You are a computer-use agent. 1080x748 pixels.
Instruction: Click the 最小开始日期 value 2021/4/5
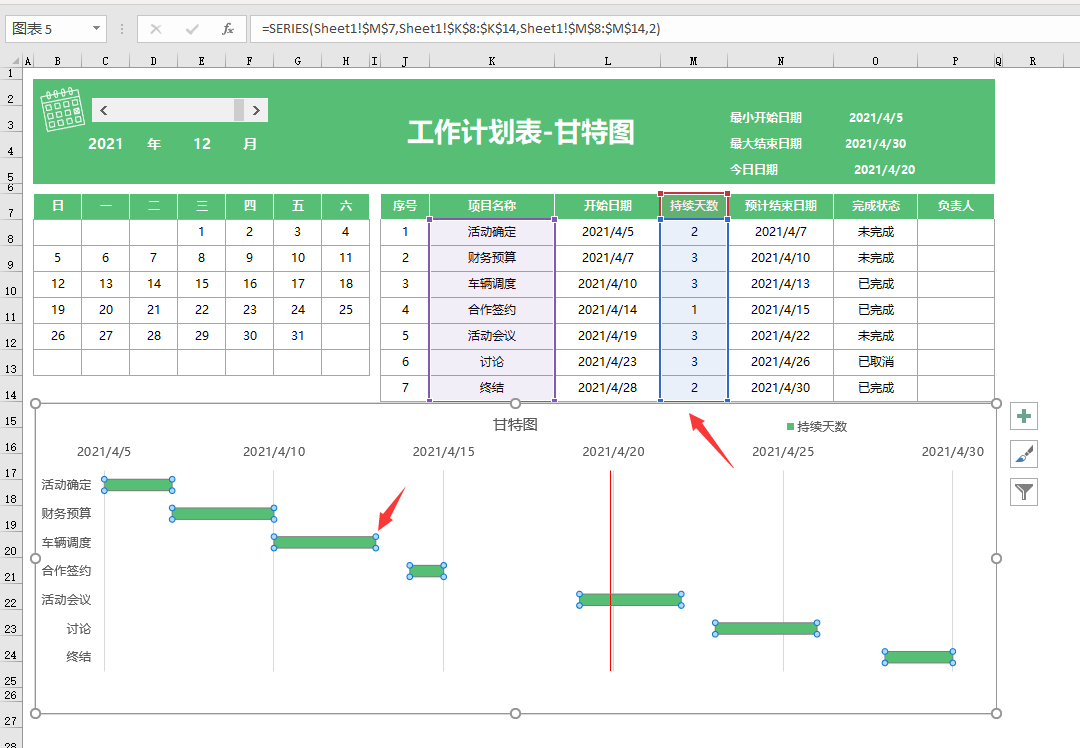coord(875,118)
